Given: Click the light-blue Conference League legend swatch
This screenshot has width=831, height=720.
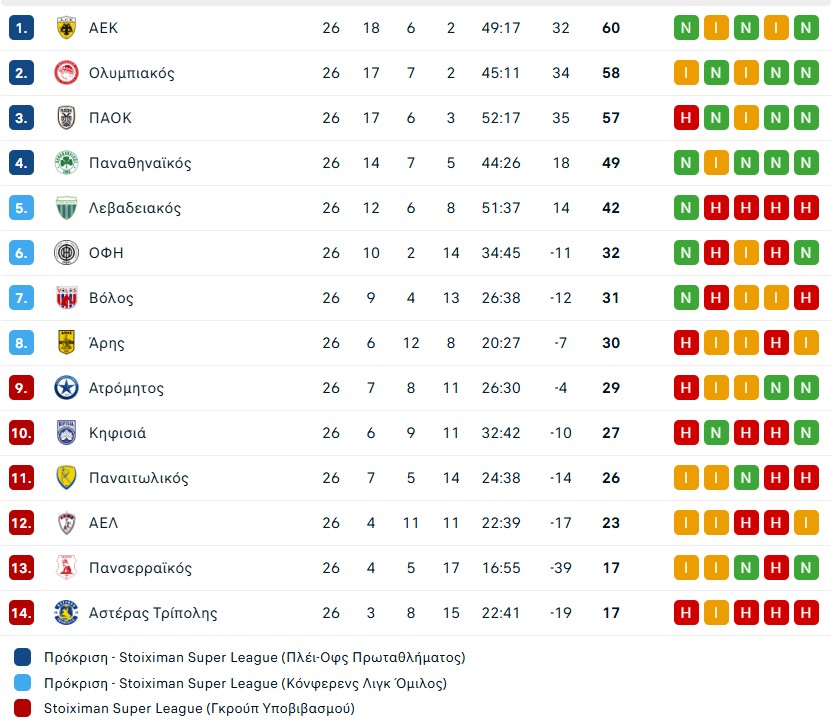Looking at the screenshot, I should [x=22, y=683].
